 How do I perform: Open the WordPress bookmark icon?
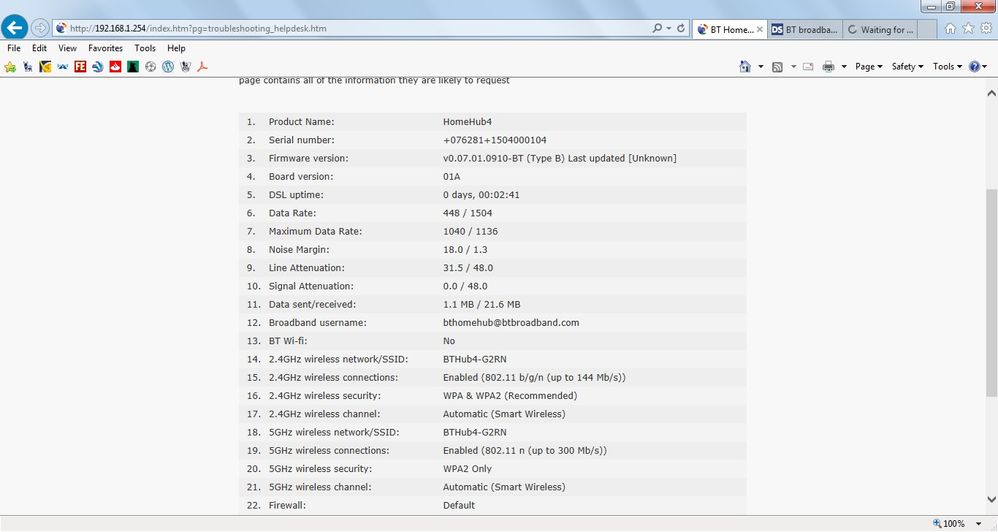pos(168,66)
